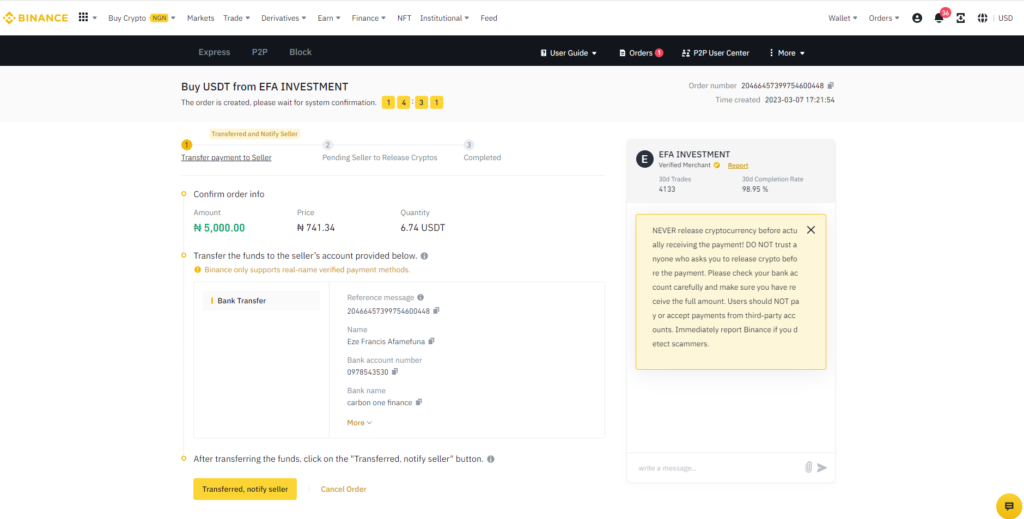The image size is (1024, 519).
Task: Expand the Finance menu
Action: [368, 18]
